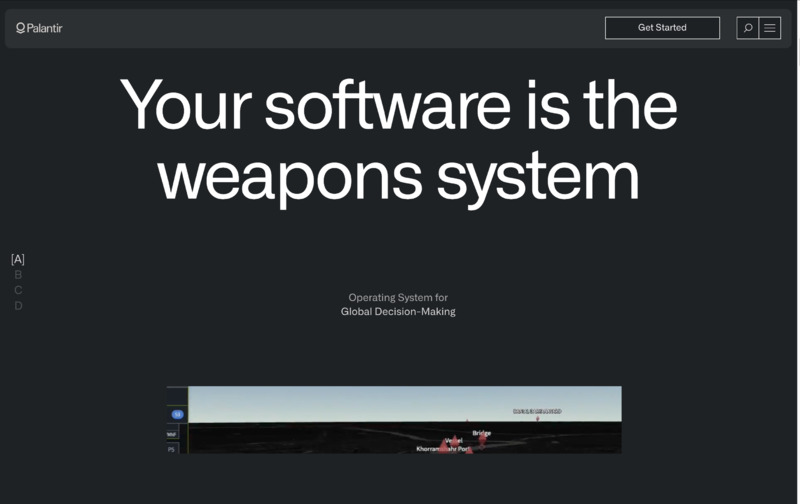This screenshot has width=800, height=504.
Task: Select the PS label in map sidebar
Action: click(172, 449)
